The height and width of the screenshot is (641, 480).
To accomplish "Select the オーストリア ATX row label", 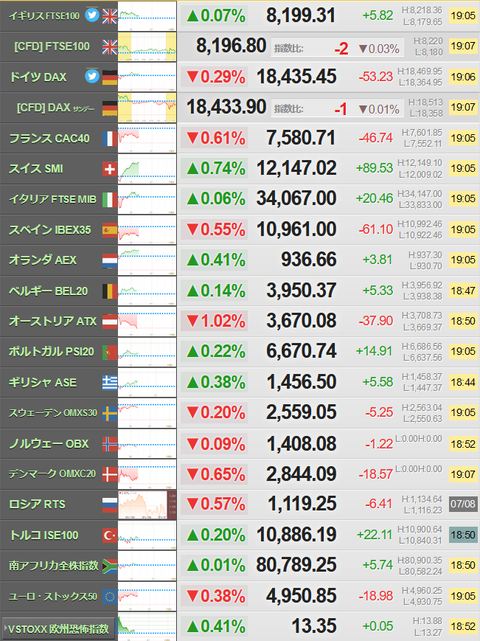I will [x=53, y=321].
